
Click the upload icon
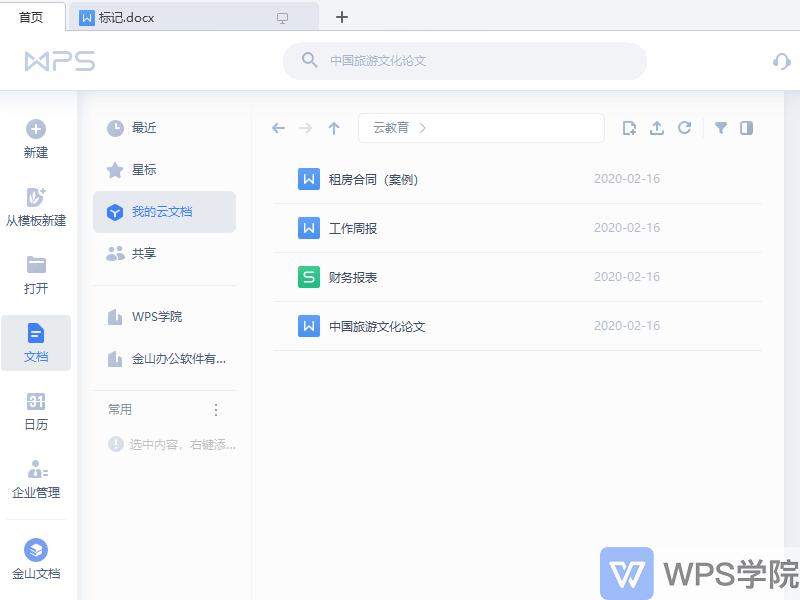657,128
